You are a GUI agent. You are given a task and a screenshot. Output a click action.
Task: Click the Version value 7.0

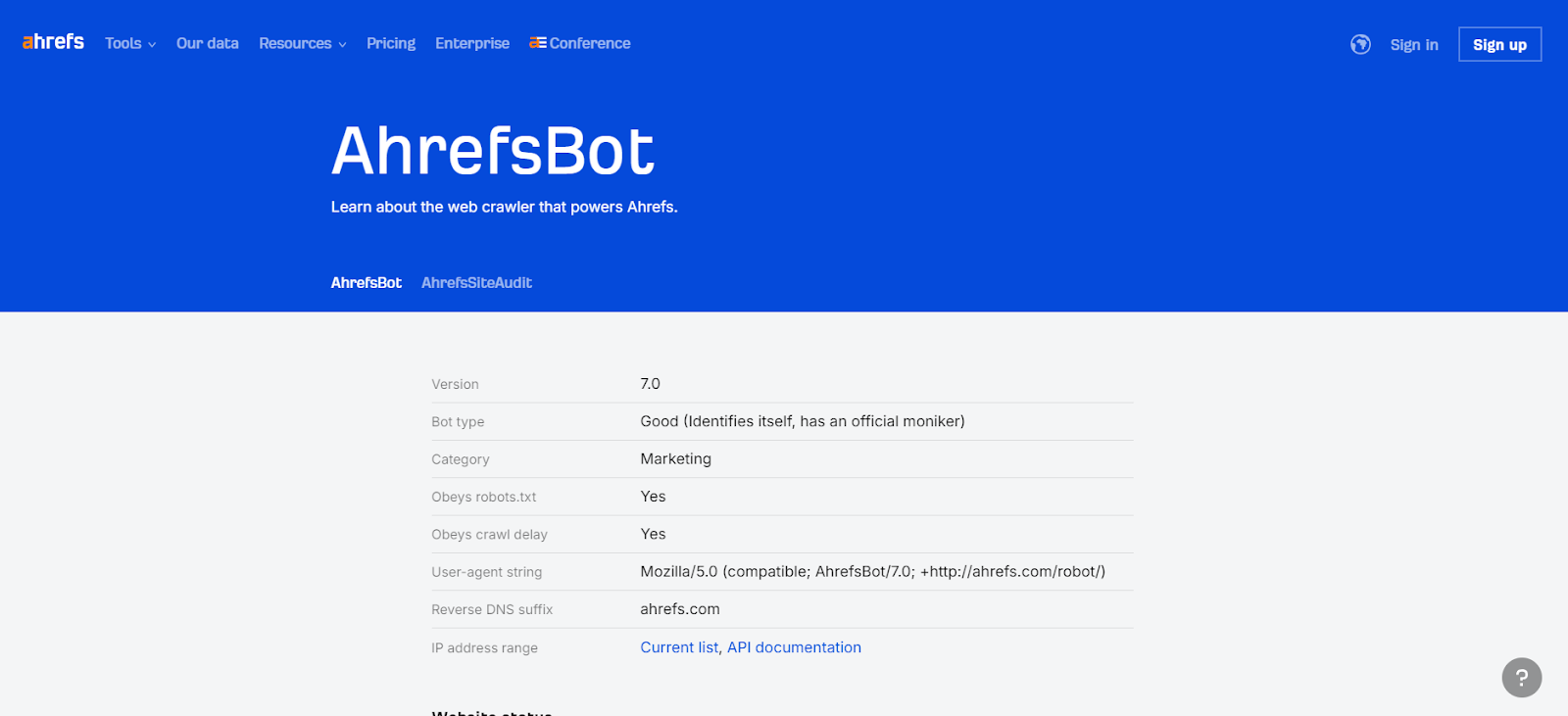point(651,384)
